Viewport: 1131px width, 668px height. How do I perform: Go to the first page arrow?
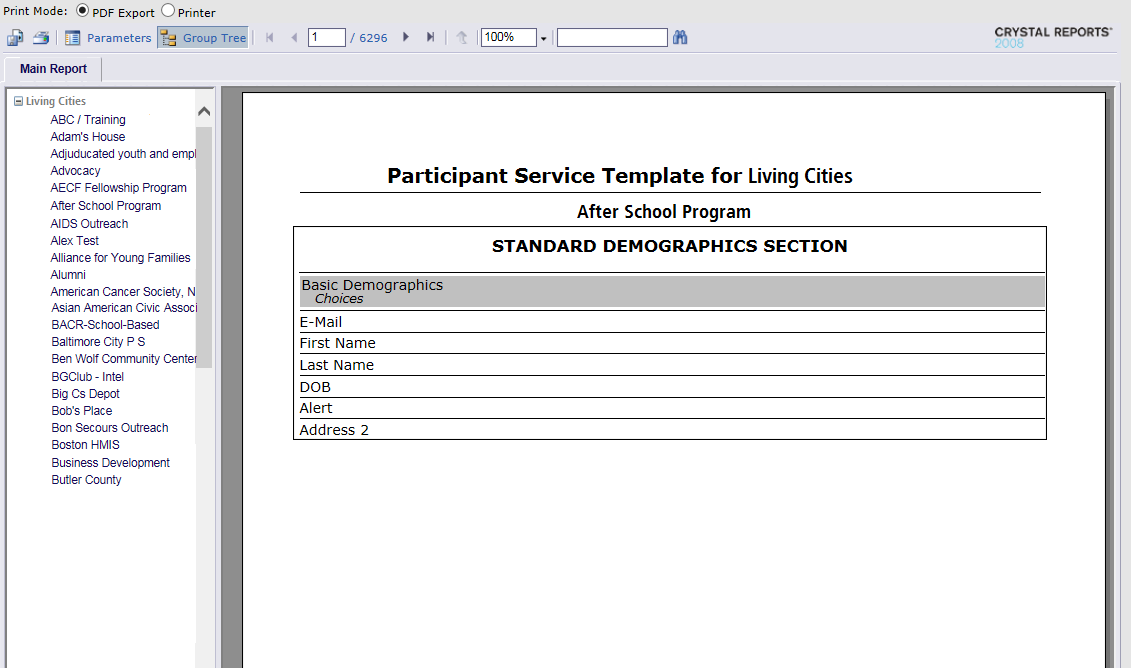tap(270, 38)
